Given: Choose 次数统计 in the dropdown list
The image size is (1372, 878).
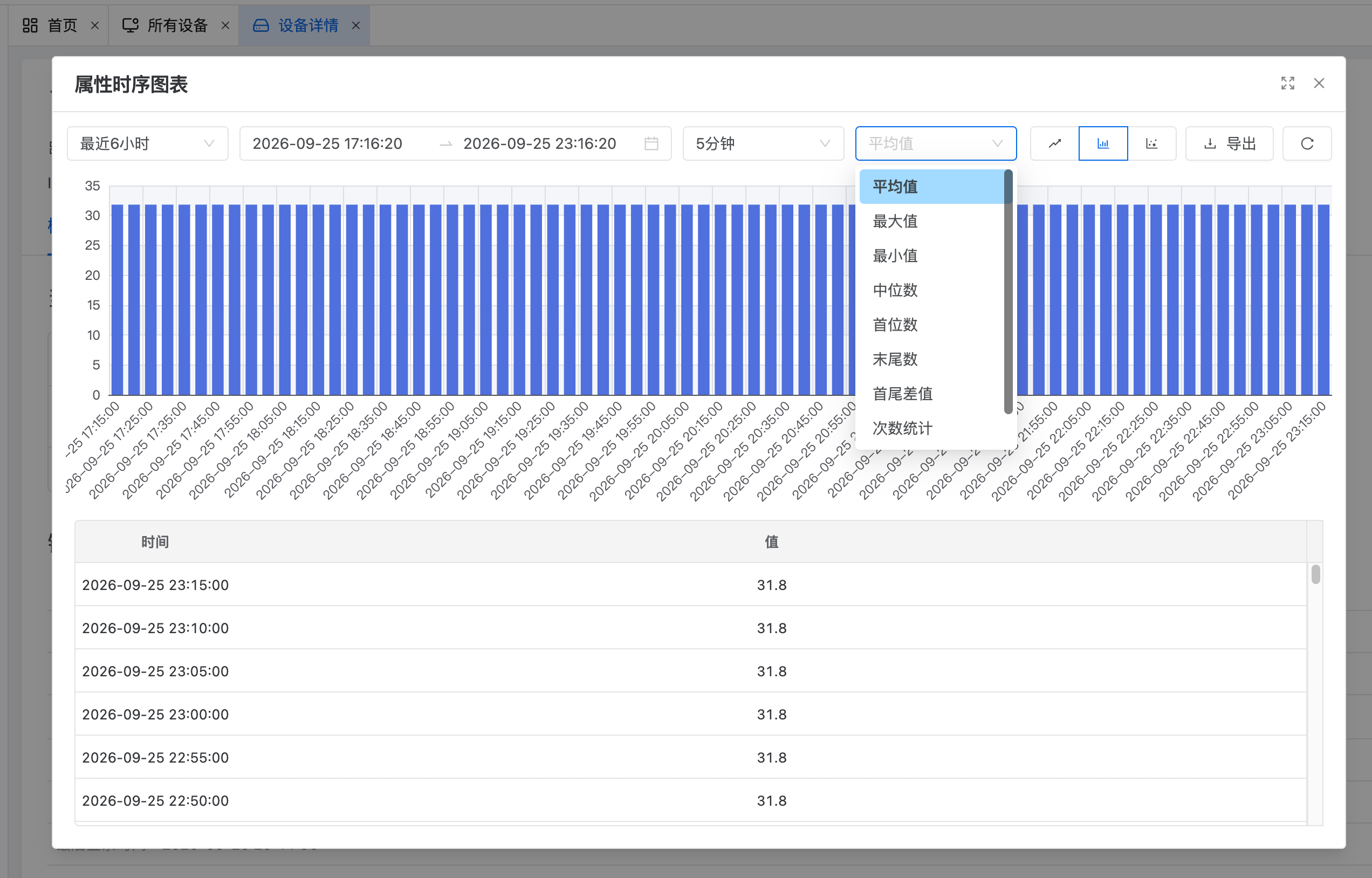Looking at the screenshot, I should point(932,428).
